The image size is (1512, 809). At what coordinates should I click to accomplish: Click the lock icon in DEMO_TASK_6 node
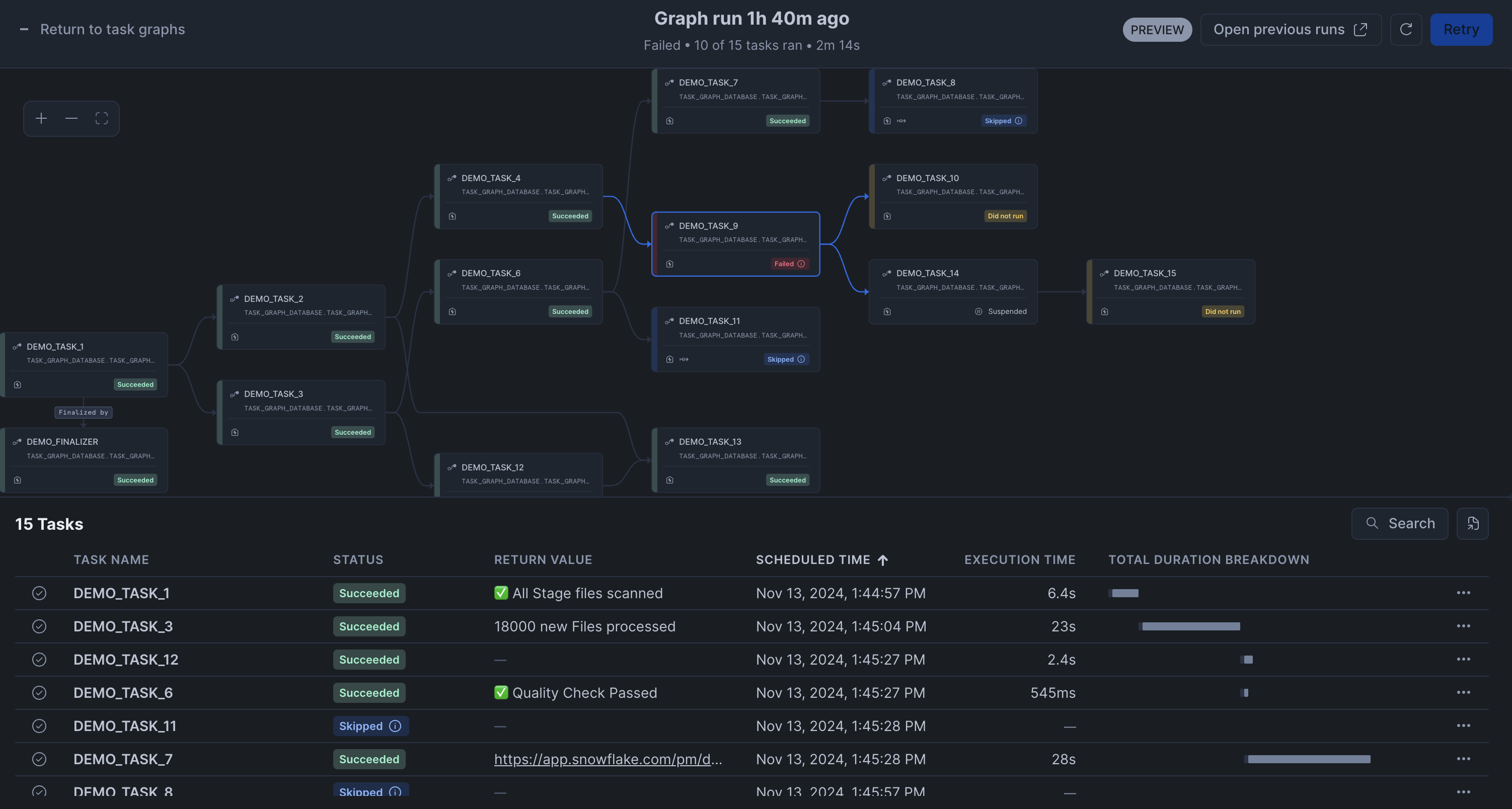(x=452, y=311)
